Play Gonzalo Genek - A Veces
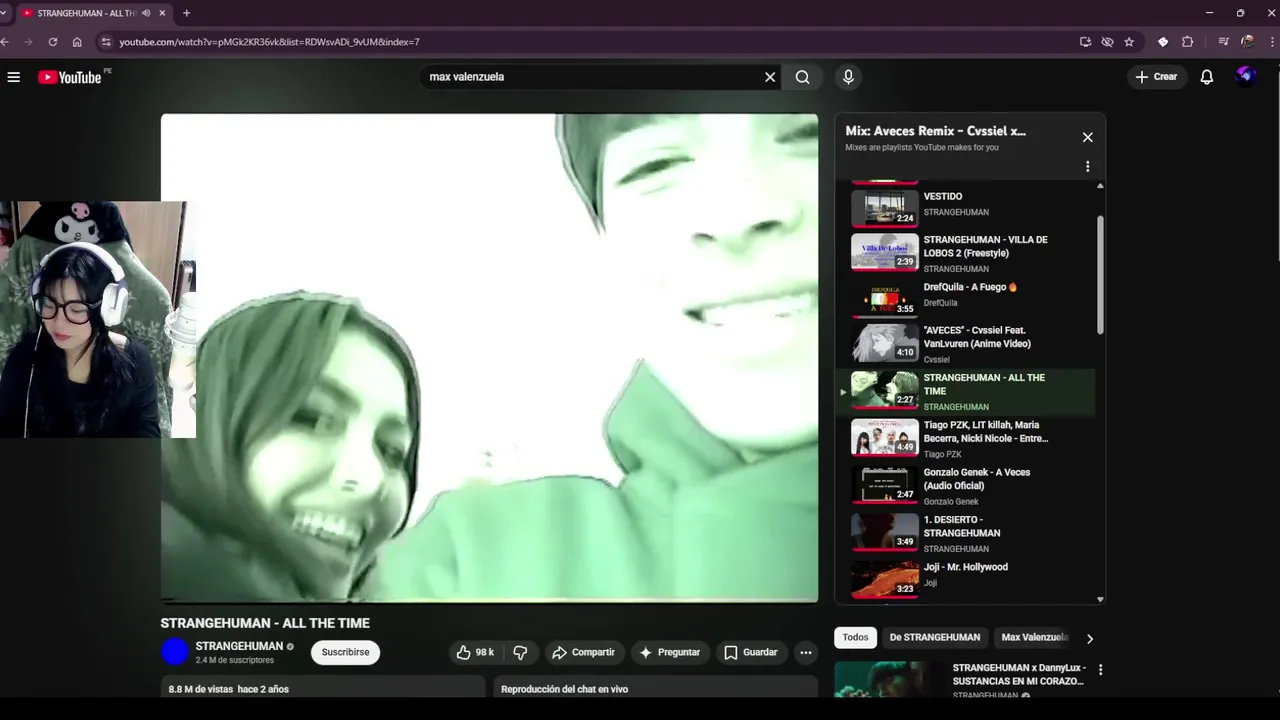This screenshot has height=720, width=1280. [x=965, y=486]
